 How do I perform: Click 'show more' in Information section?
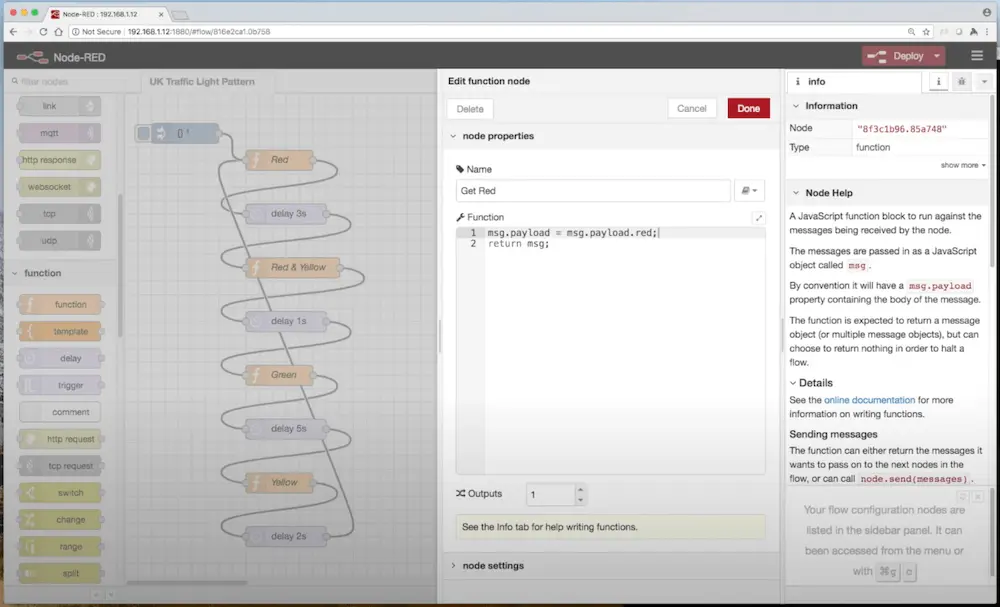click(x=962, y=165)
